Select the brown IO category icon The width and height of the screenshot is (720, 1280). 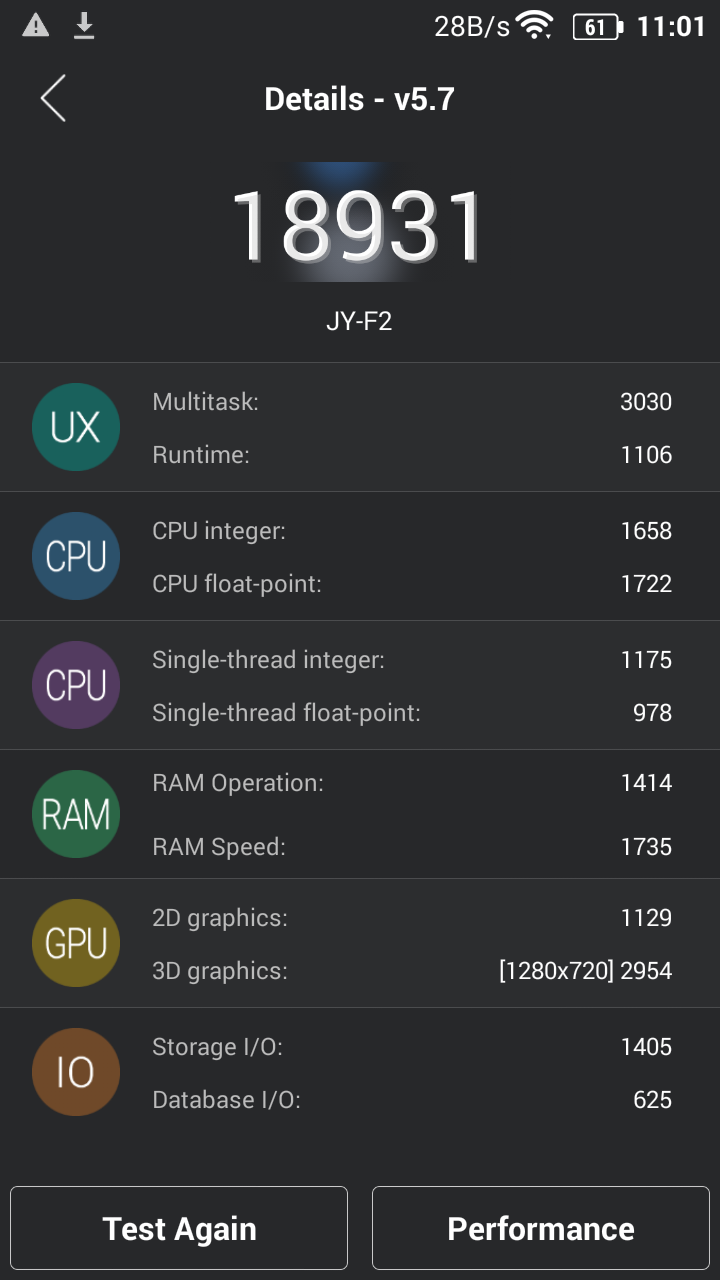coord(76,1072)
